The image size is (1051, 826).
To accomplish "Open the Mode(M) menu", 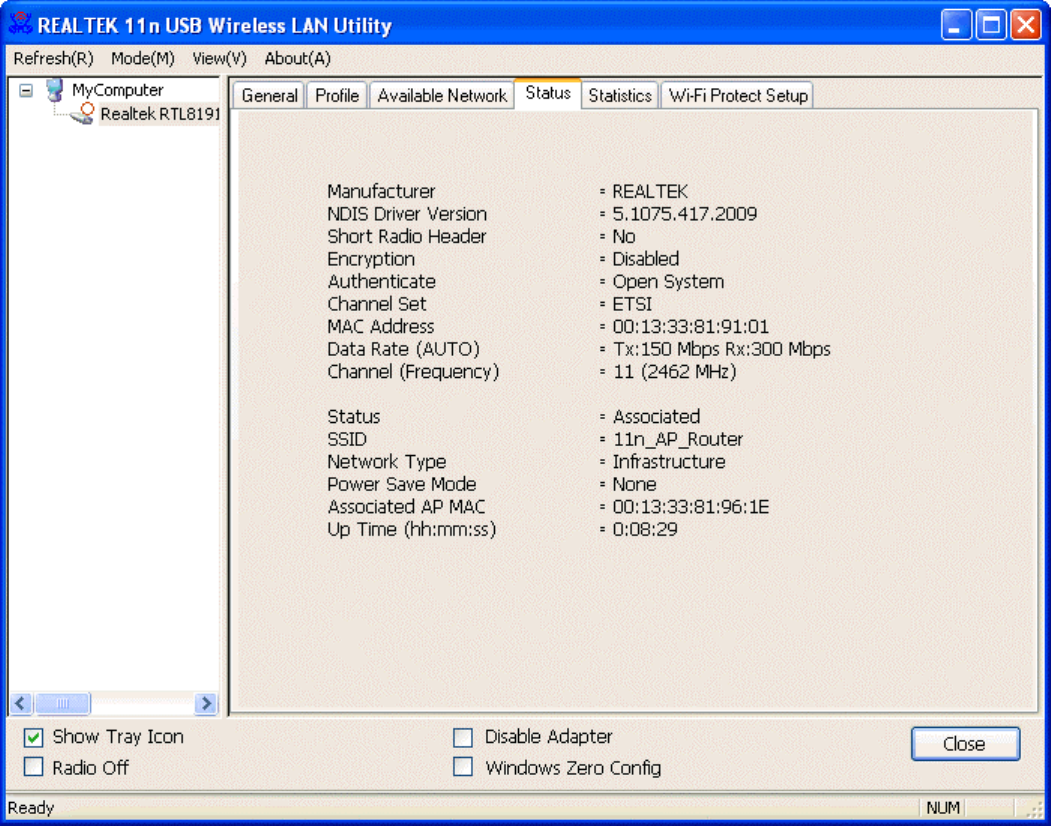I will (x=143, y=58).
